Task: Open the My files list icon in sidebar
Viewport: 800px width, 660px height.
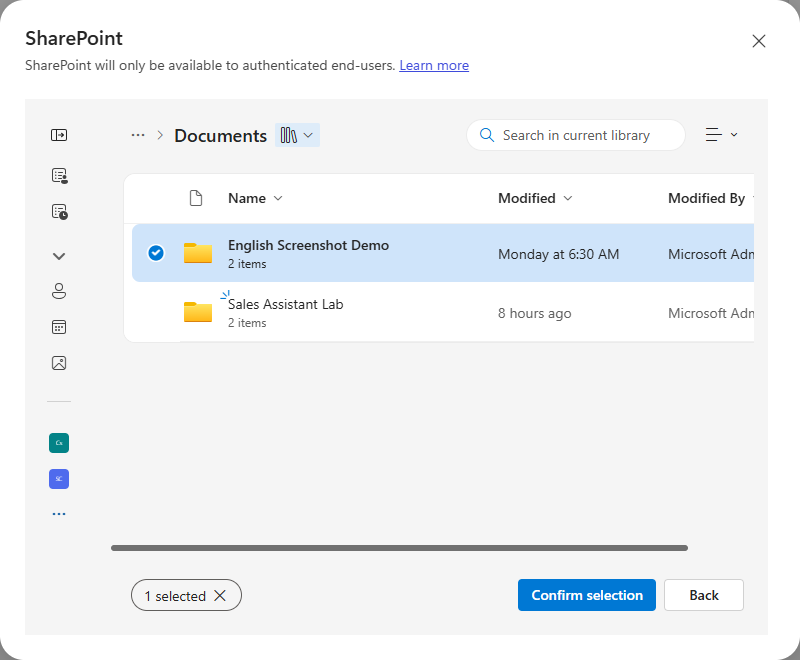Action: (59, 175)
